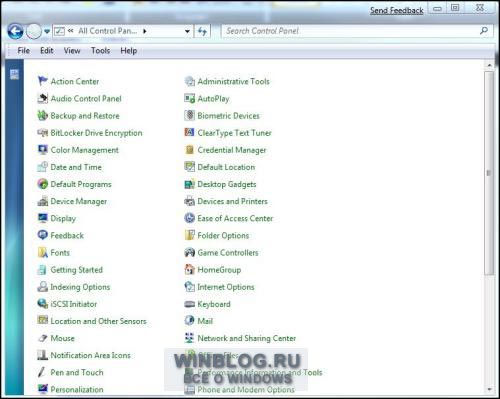This screenshot has height=399, width=500.
Task: Open the recent pages dropdown arrow
Action: (47, 31)
